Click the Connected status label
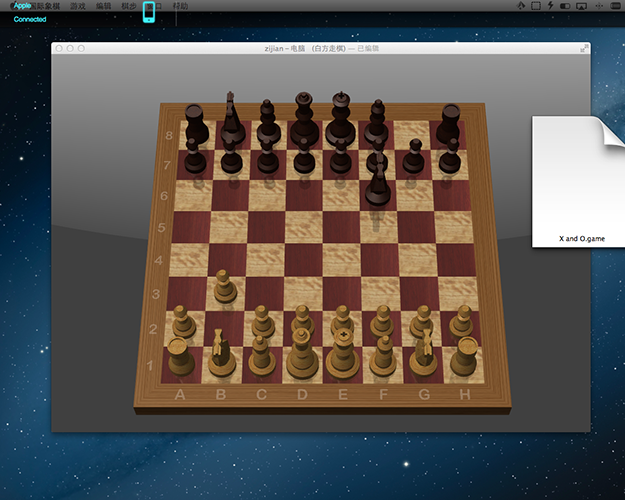Image resolution: width=625 pixels, height=500 pixels. click(30, 19)
